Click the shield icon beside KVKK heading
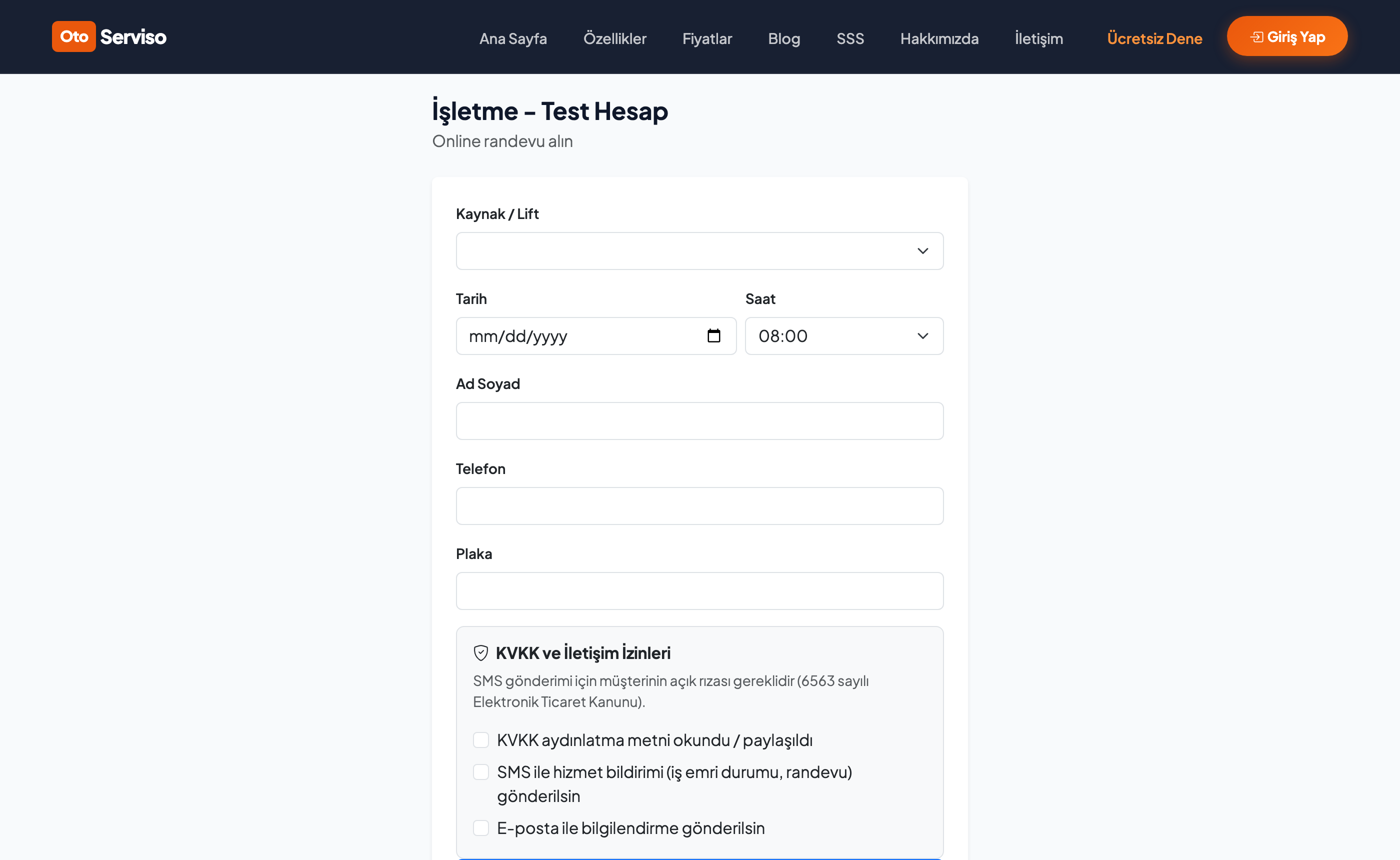 coord(481,653)
